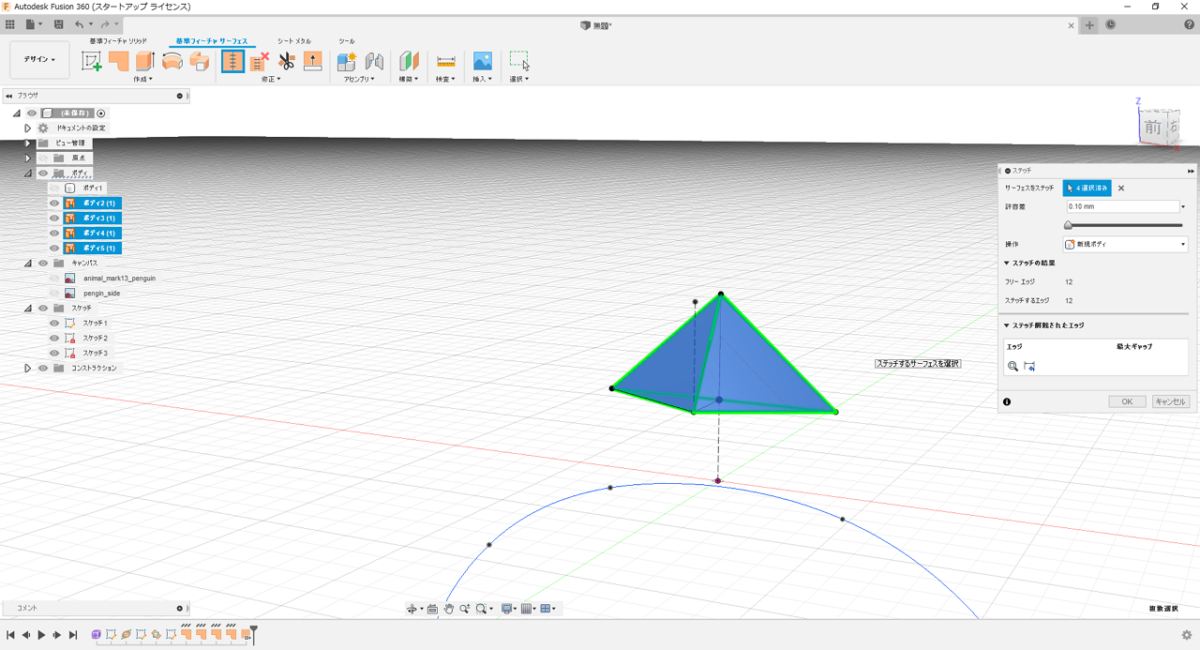The width and height of the screenshot is (1200, 650).
Task: Open timeline settings gear
Action: (1187, 635)
